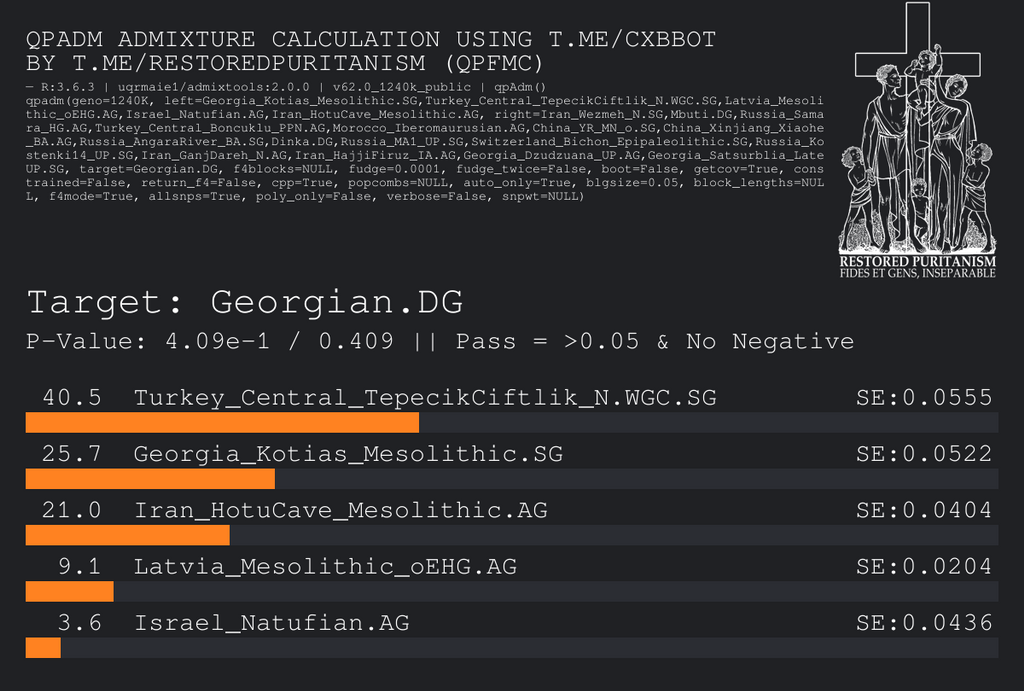Click the orange bar for Iran HotuCave
This screenshot has height=691, width=1024.
tap(127, 535)
